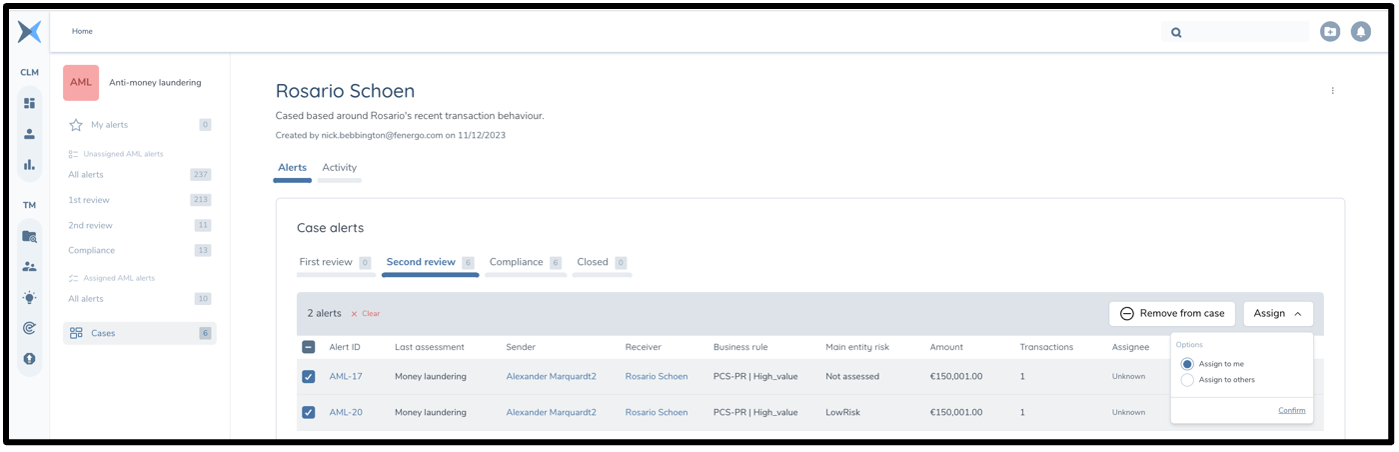Click the search magnifier icon
1399x452 pixels.
[x=1176, y=32]
